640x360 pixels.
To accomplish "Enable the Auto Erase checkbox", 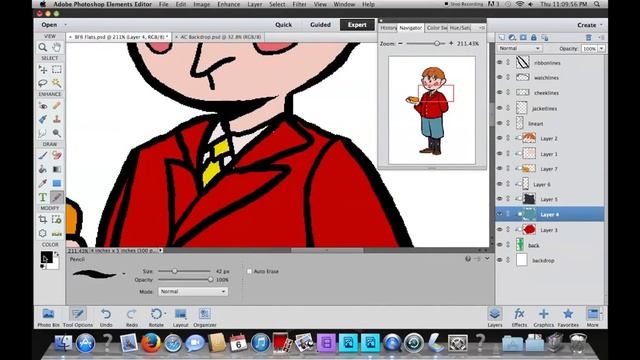I will 249,271.
